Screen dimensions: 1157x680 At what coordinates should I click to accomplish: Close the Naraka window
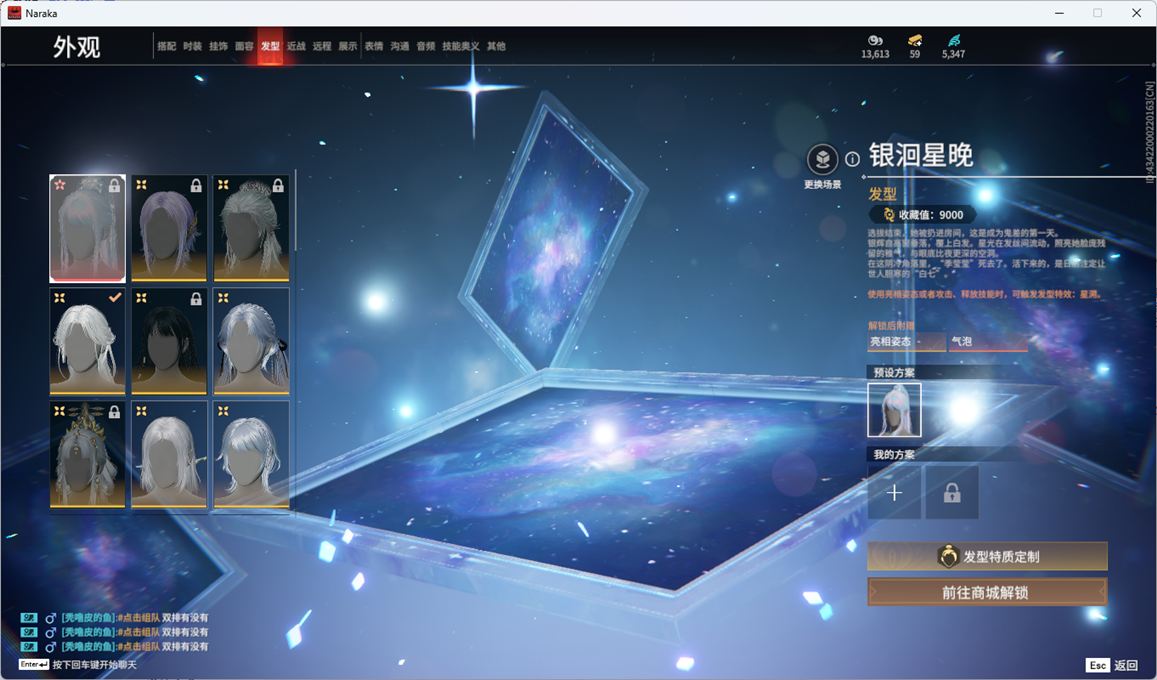point(1136,13)
